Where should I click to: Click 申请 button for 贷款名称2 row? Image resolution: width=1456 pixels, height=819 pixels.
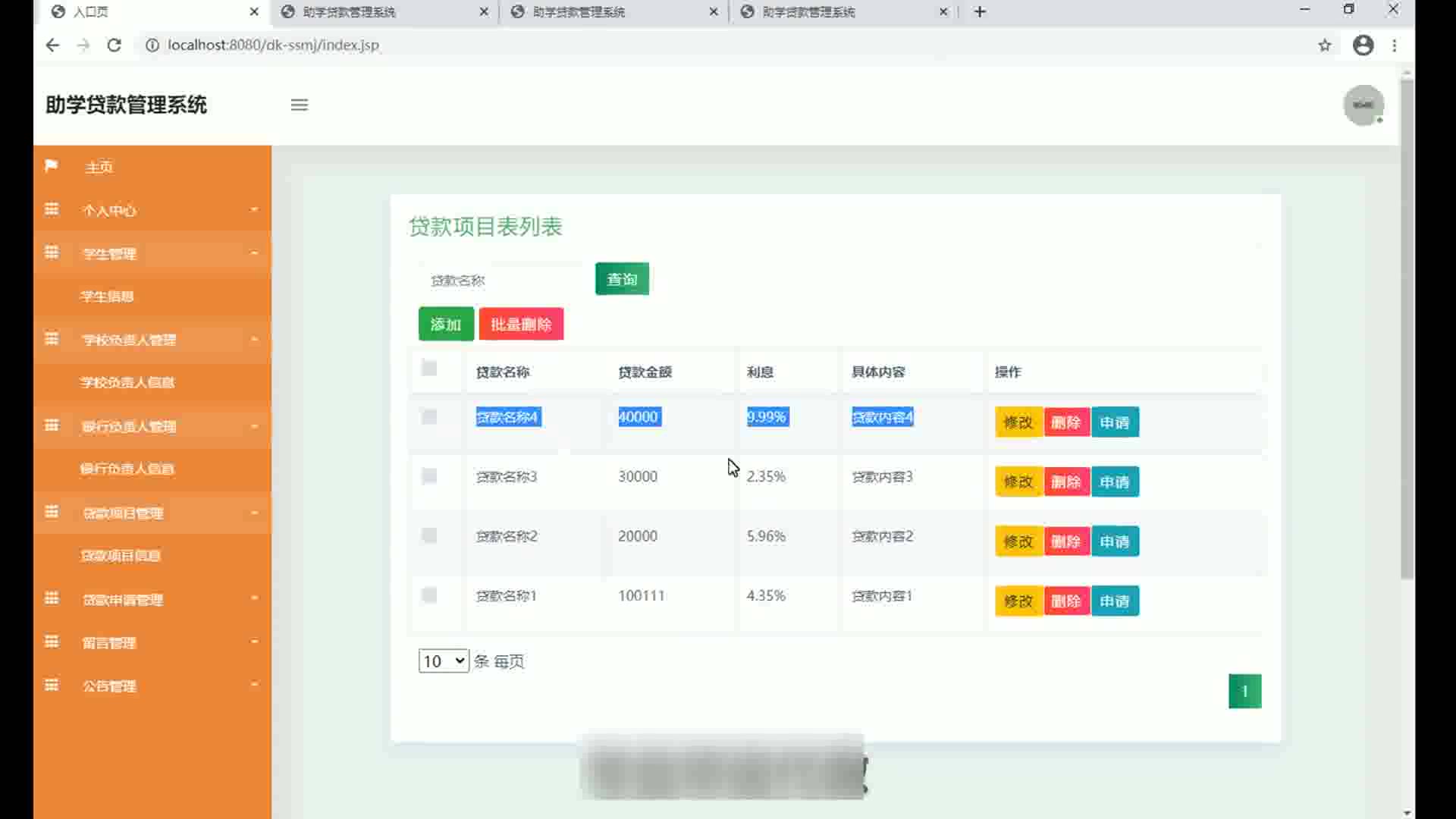(x=1114, y=541)
